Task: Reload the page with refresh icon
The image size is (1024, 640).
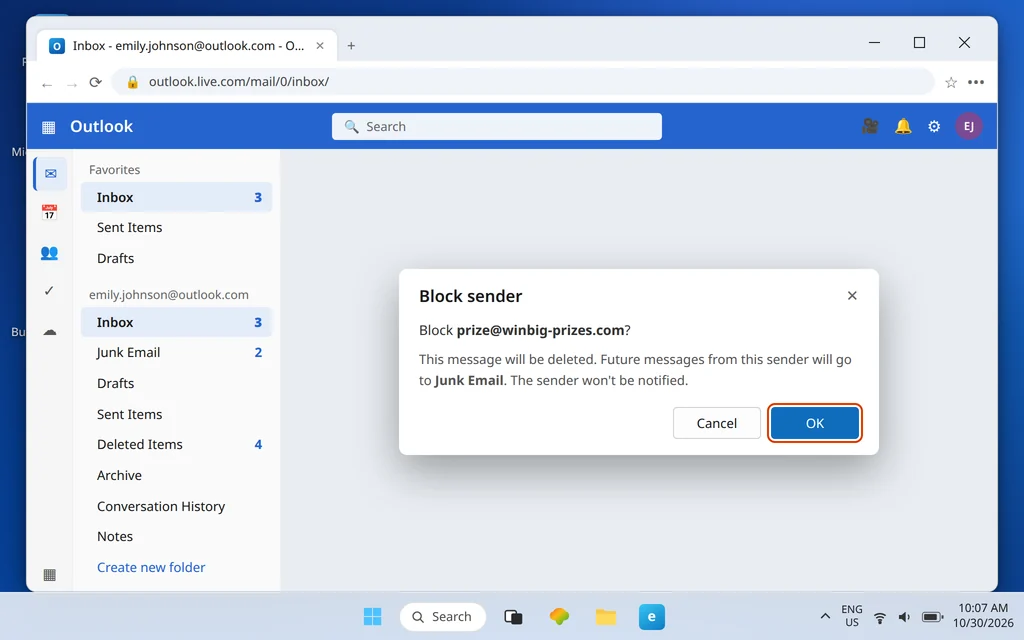Action: 95,82
